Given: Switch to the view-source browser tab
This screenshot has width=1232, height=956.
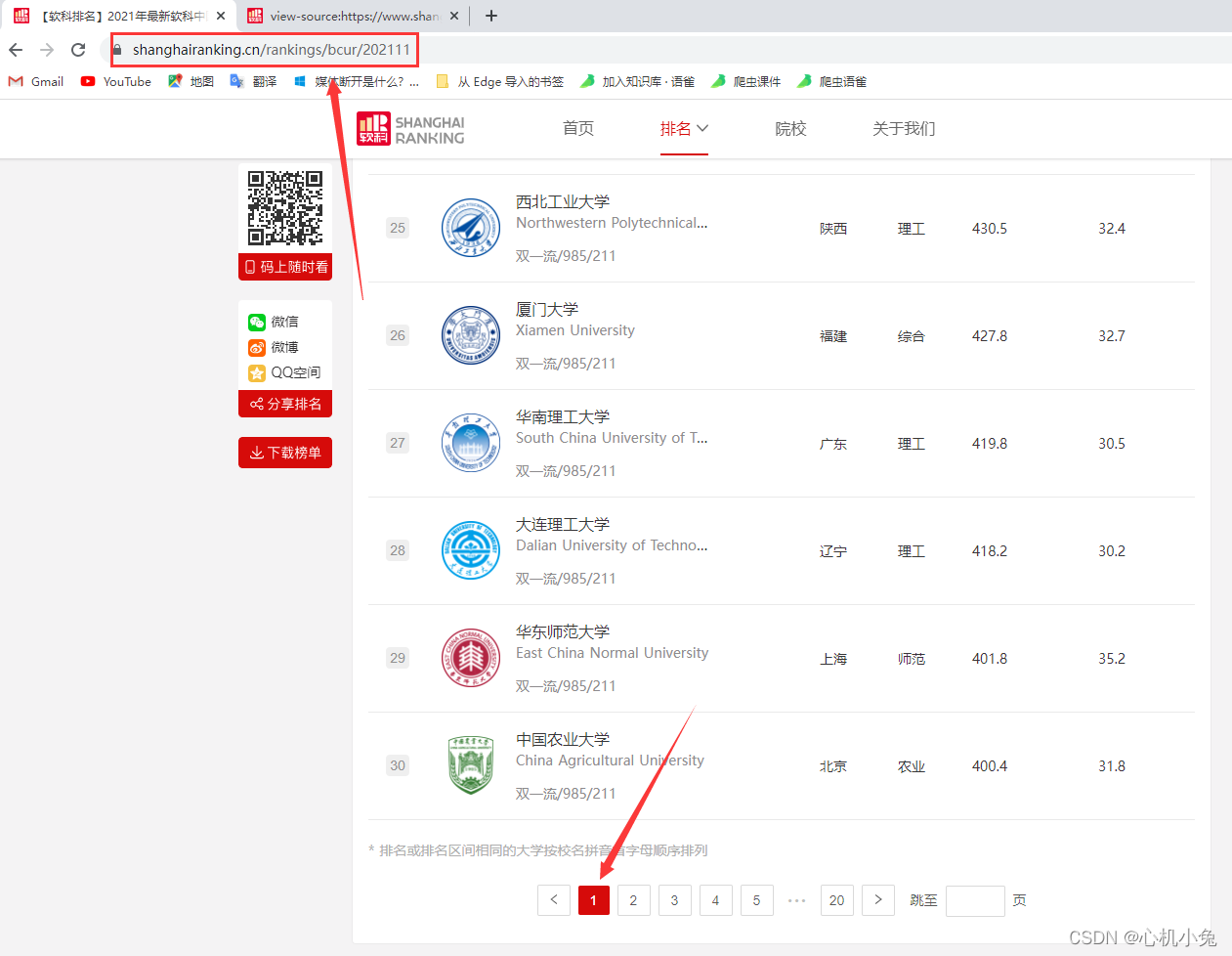Looking at the screenshot, I should 352,16.
